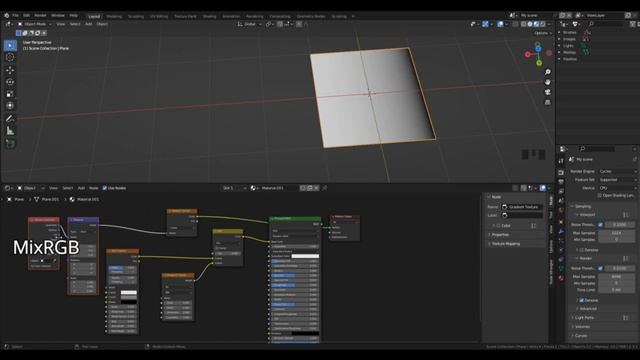Open the node editor Add menu
Image resolution: width=640 pixels, height=360 pixels.
click(81, 188)
